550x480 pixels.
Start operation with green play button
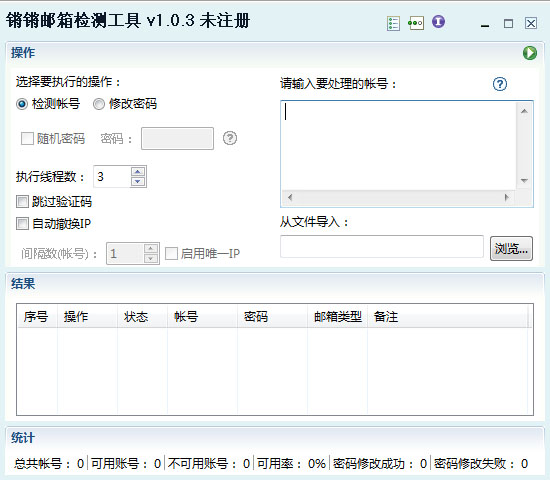(x=530, y=53)
